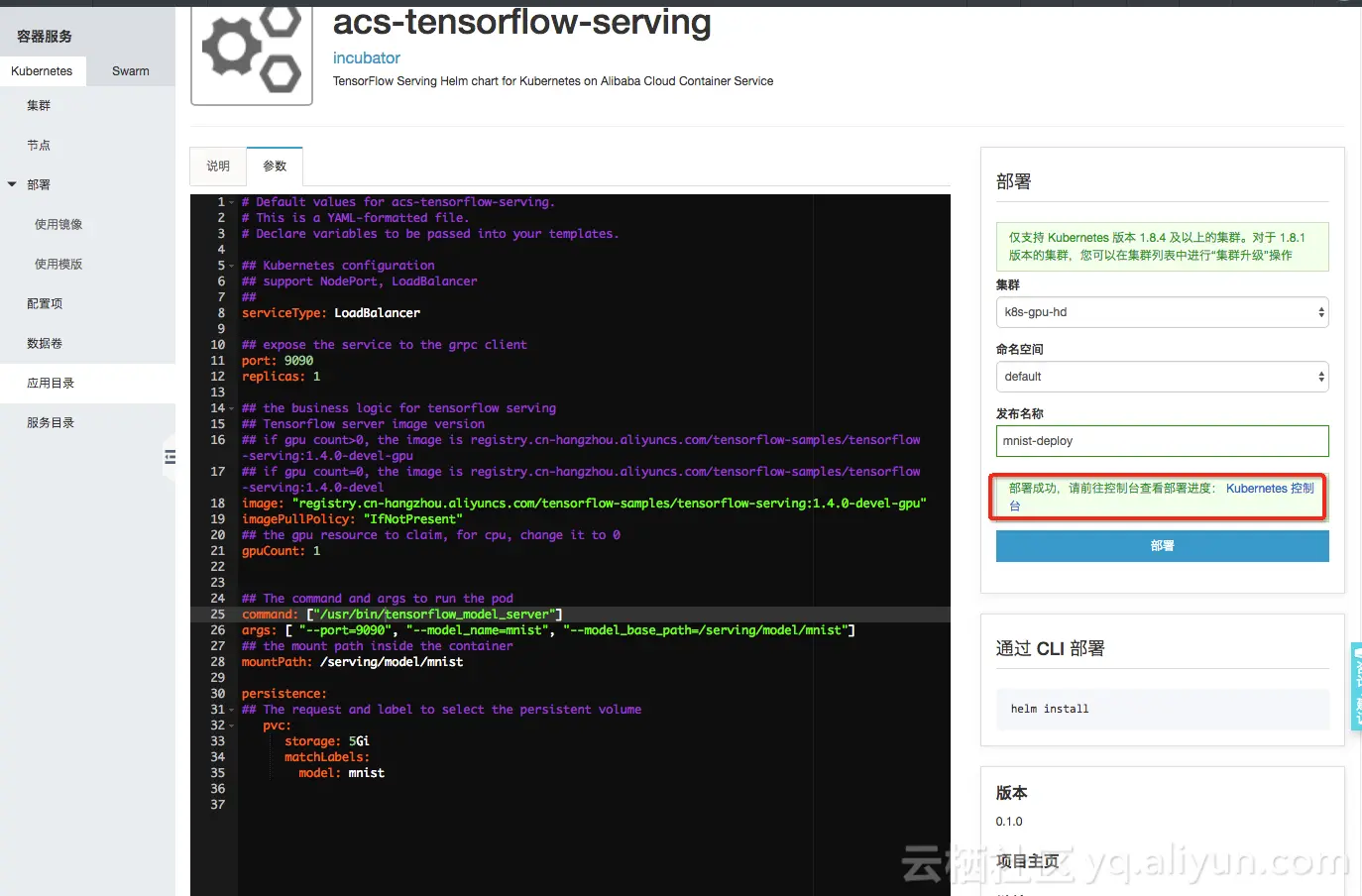
Task: Click the args --port=9090 code line
Action: tap(548, 630)
